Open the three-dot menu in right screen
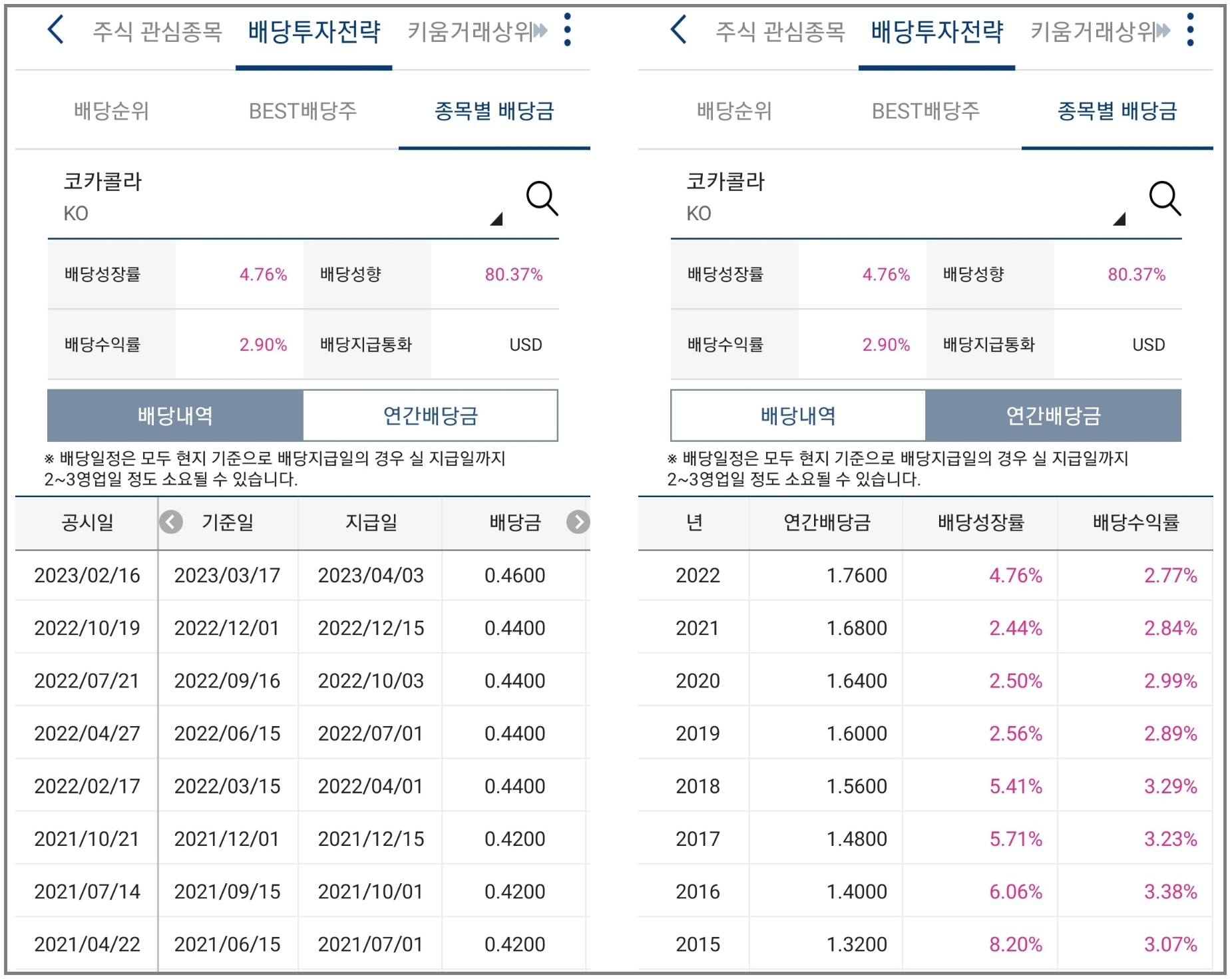 point(1190,30)
